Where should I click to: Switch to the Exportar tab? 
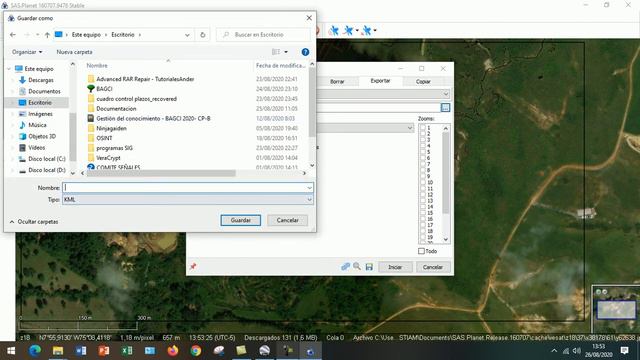click(x=380, y=81)
